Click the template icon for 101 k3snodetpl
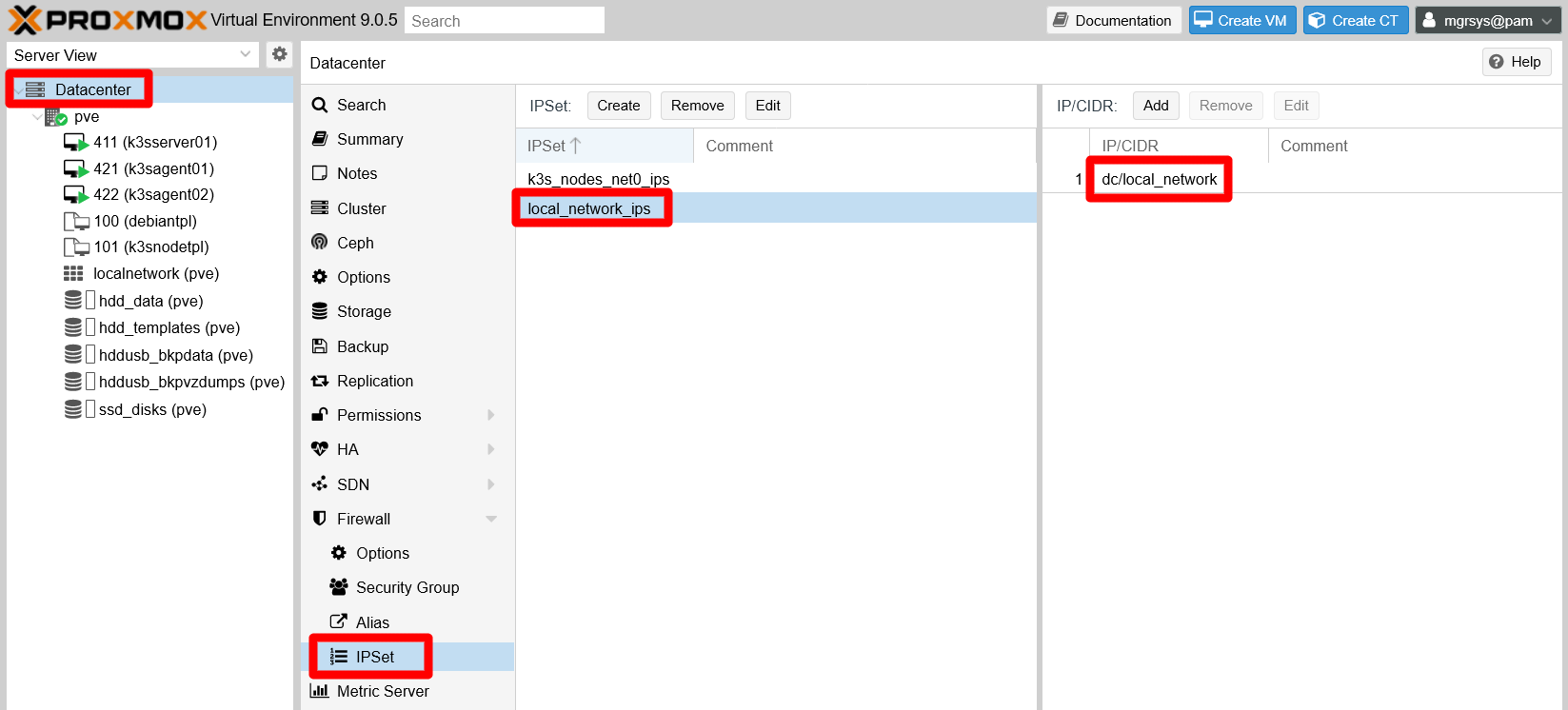 pyautogui.click(x=76, y=247)
